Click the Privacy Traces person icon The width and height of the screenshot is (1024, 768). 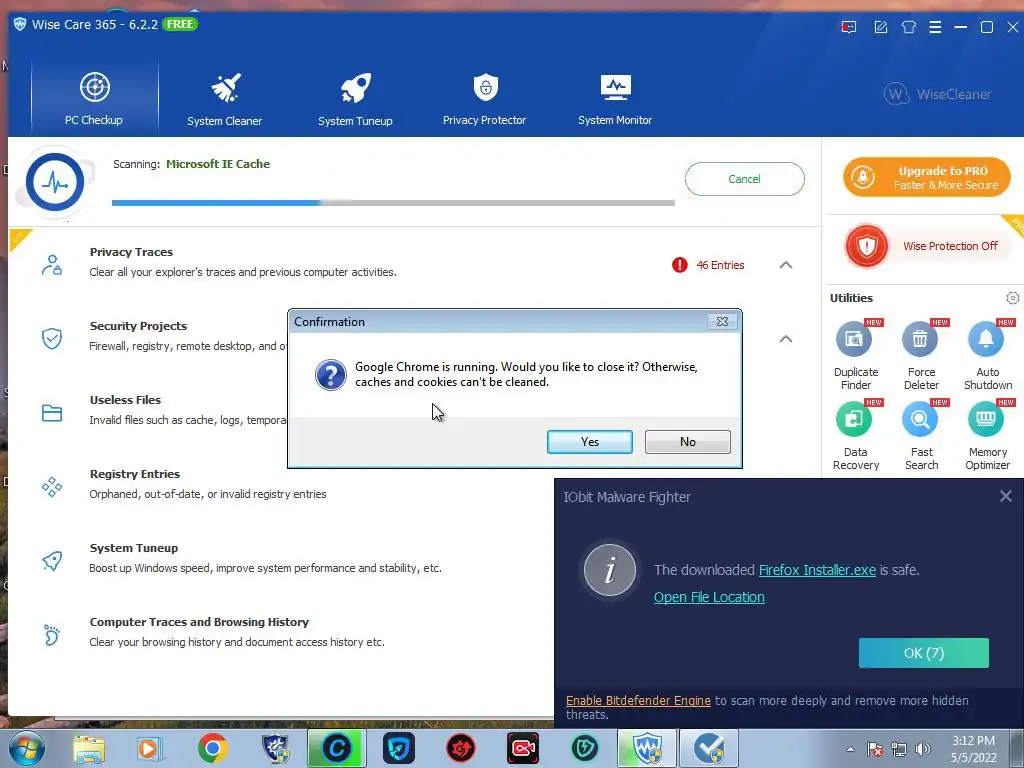52,265
